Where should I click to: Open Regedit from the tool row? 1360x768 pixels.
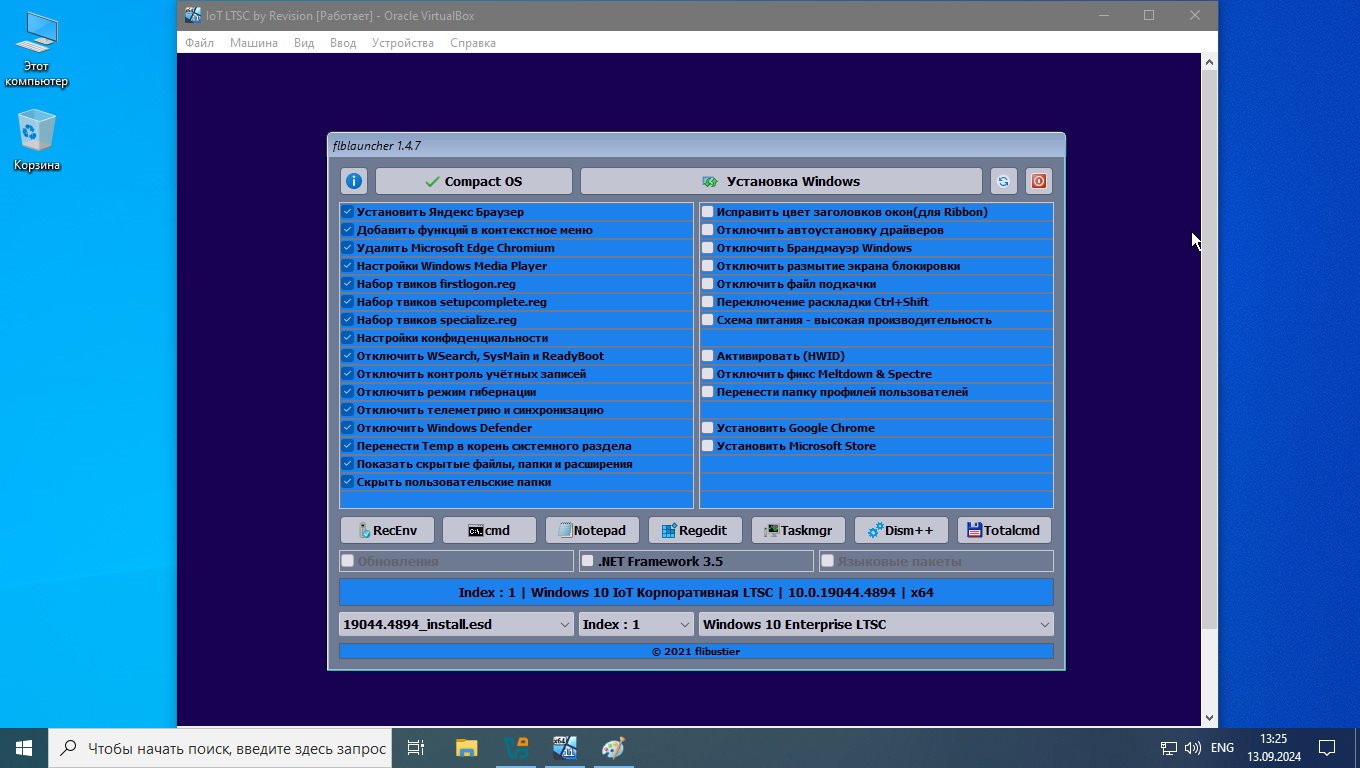pos(694,530)
